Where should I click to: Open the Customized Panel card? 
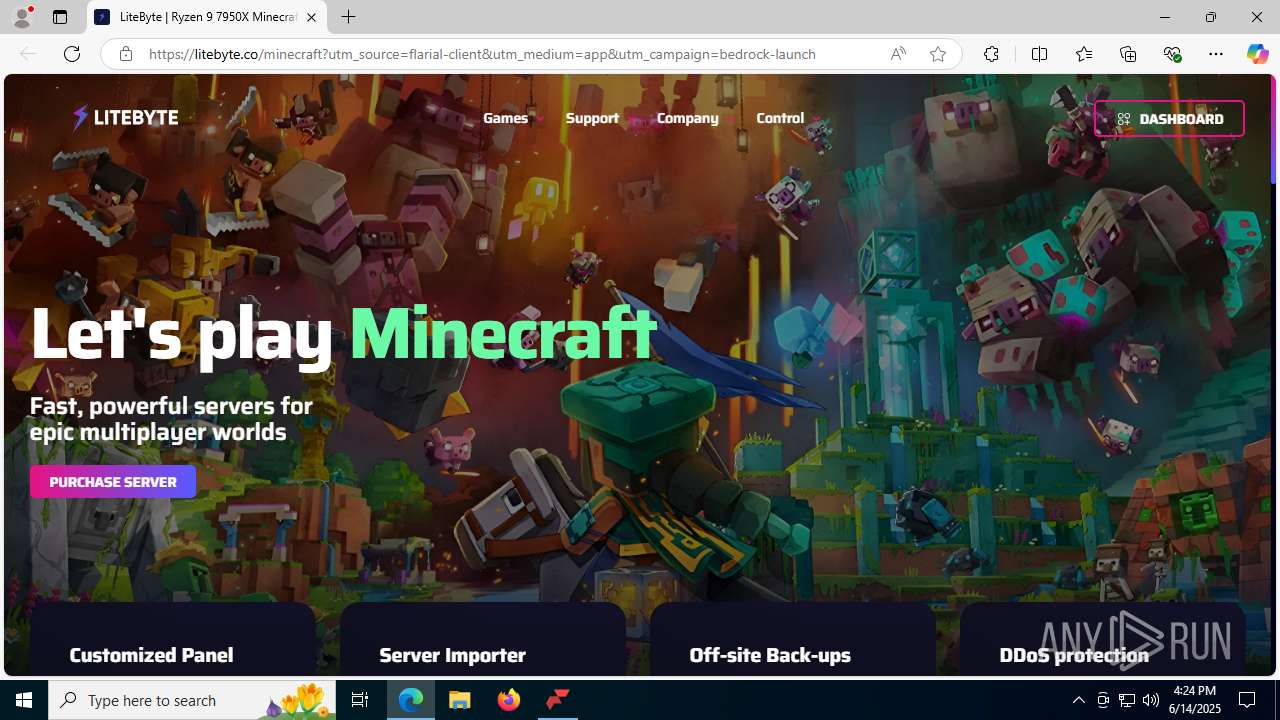click(173, 640)
